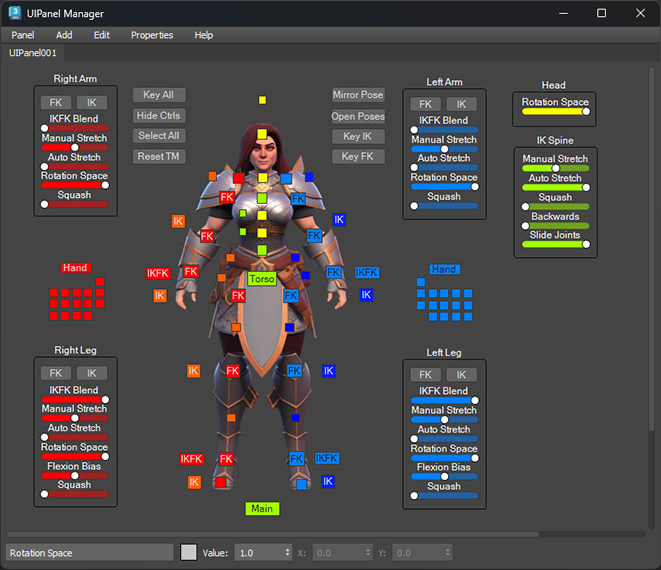Select the blue FK control on the left ankle
The width and height of the screenshot is (661, 570).
click(297, 459)
